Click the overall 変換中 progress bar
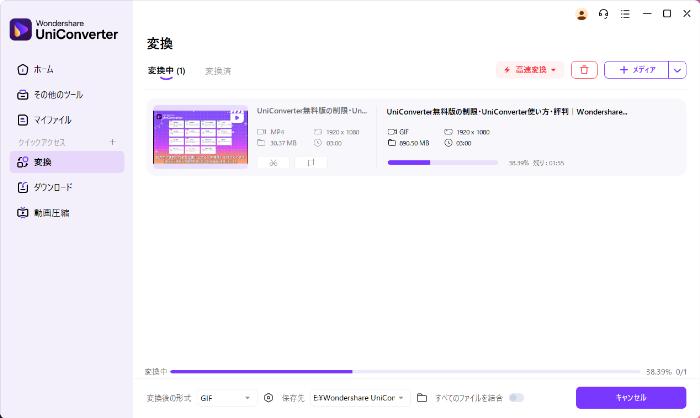Screen dimensions: 700x418 pyautogui.click(x=405, y=372)
